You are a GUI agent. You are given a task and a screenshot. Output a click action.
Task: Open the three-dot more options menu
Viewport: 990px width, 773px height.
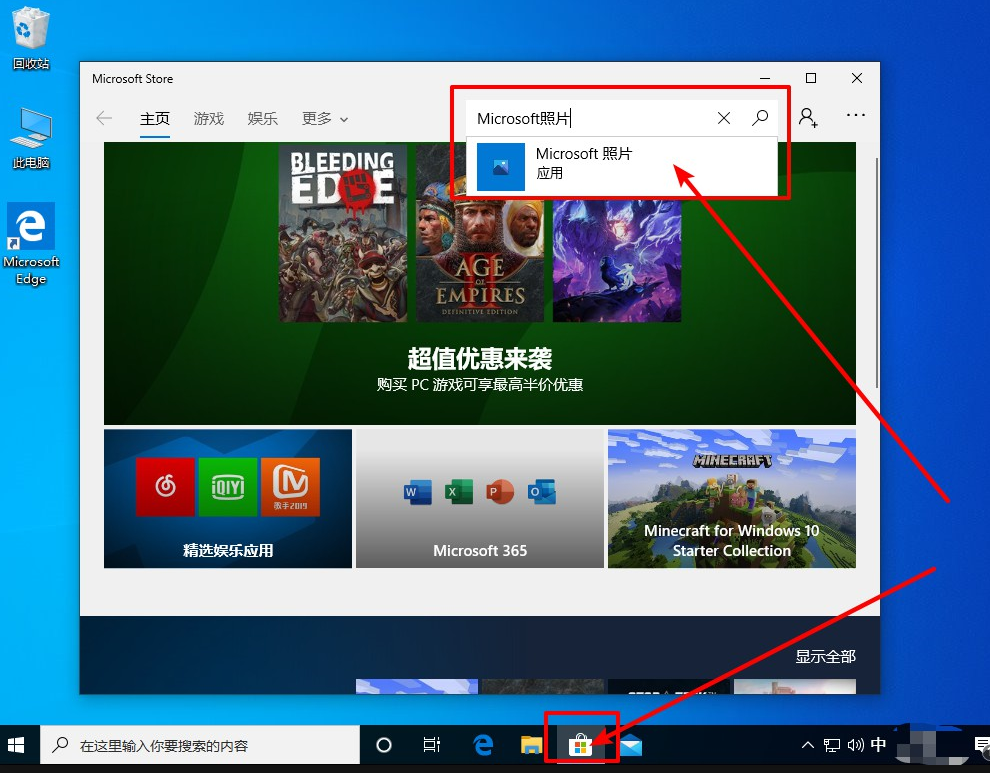(856, 115)
